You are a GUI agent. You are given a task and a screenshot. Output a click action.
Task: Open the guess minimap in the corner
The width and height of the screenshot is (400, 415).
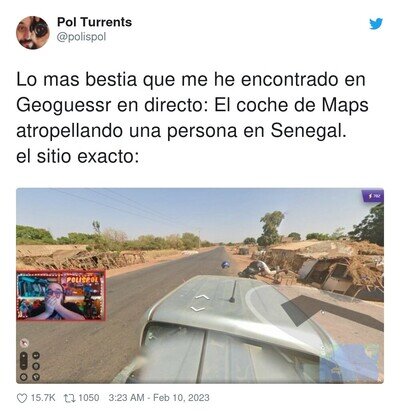[x=348, y=362]
